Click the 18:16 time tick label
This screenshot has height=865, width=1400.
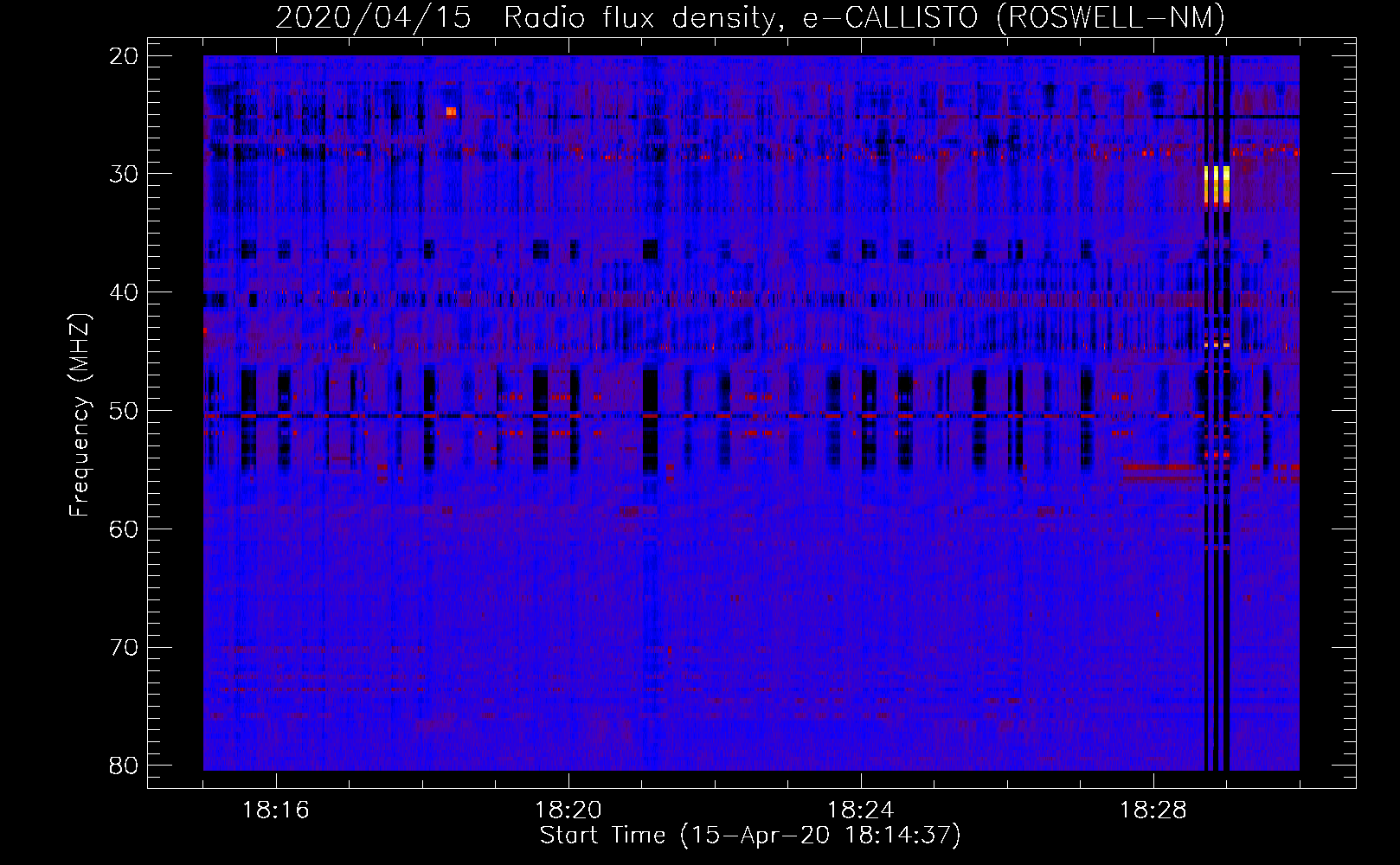click(x=276, y=811)
